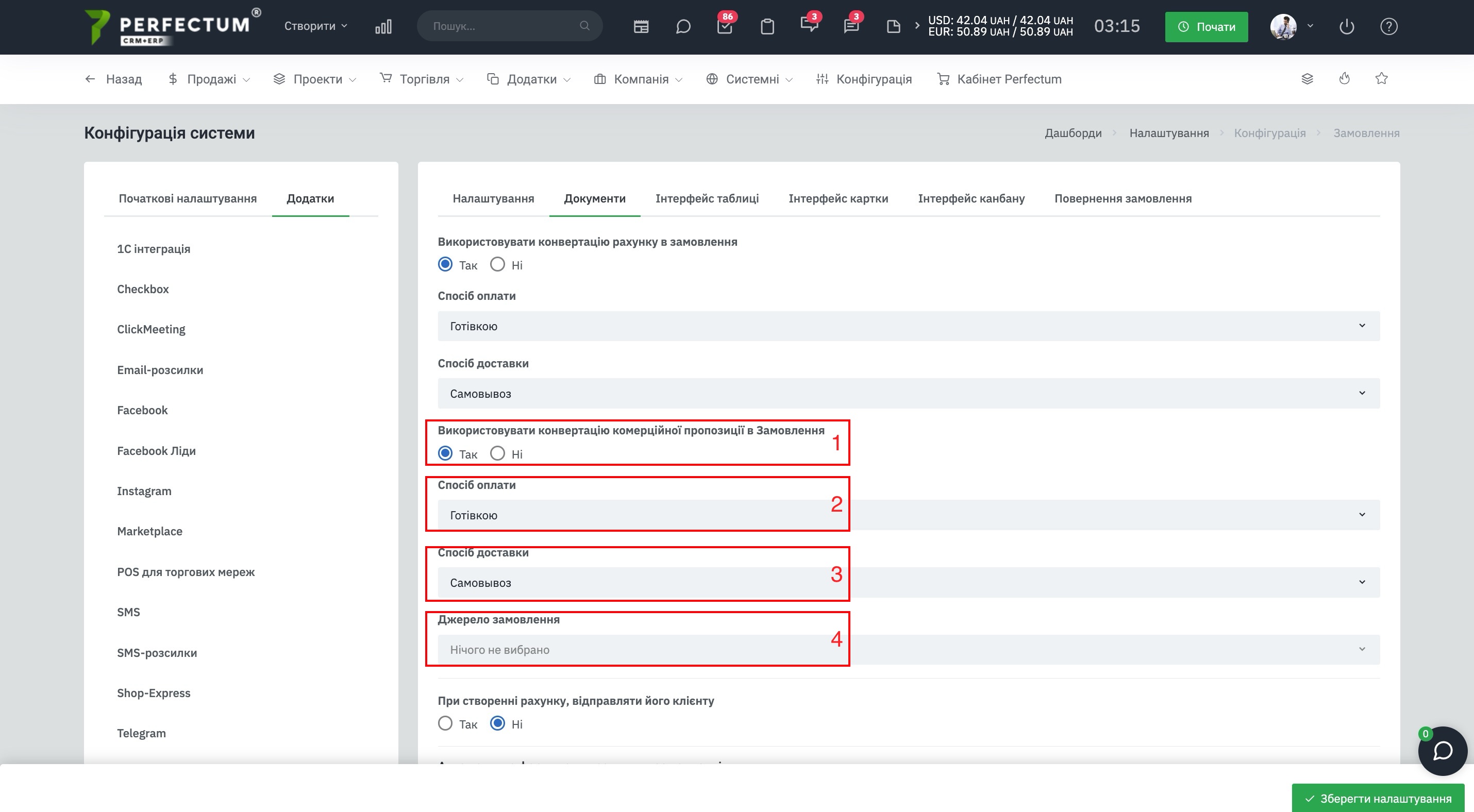This screenshot has width=1474, height=812.
Task: Click the layers stack icon in submenu bar
Action: coord(1307,79)
